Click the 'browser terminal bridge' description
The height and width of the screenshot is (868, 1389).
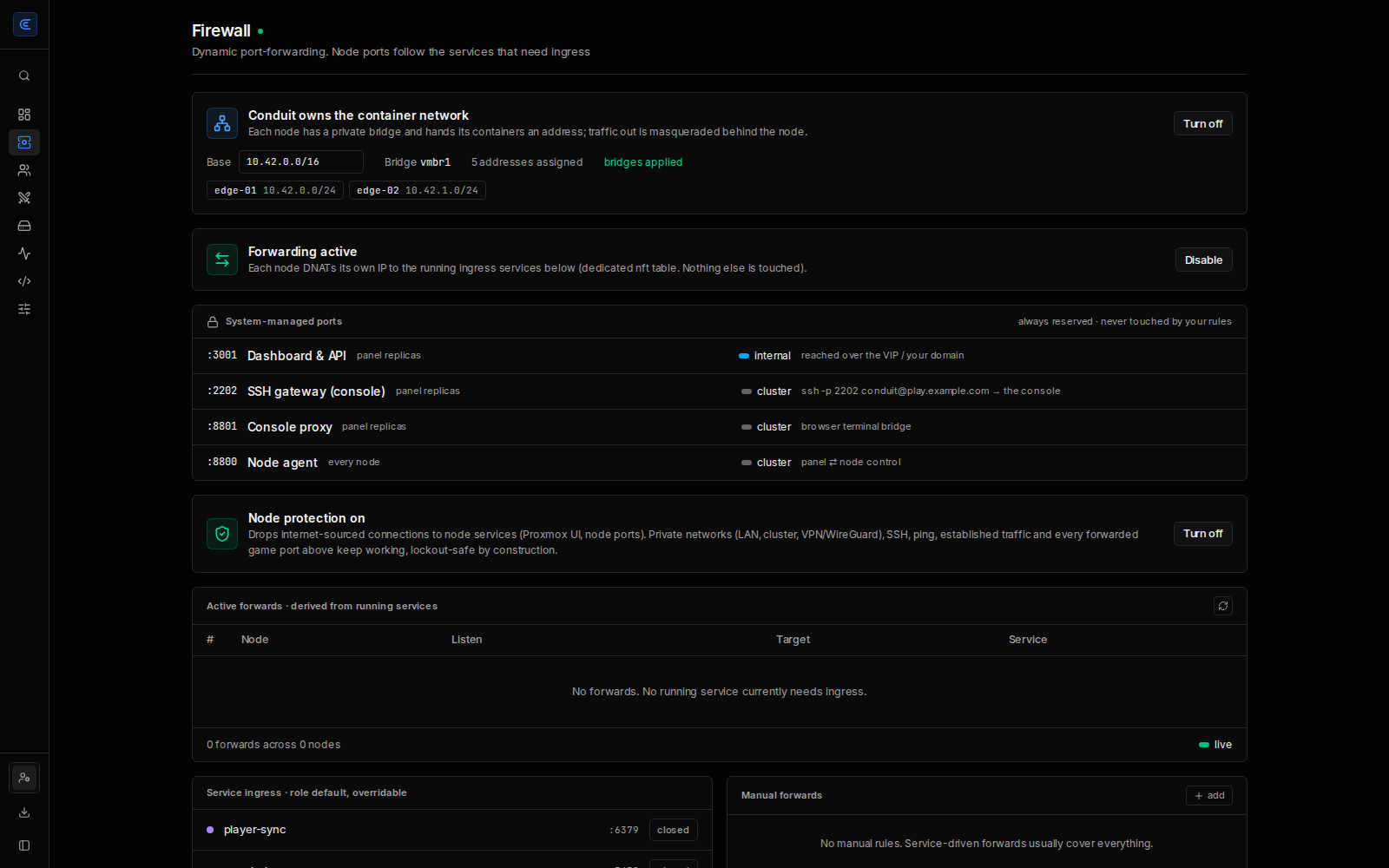pos(856,427)
